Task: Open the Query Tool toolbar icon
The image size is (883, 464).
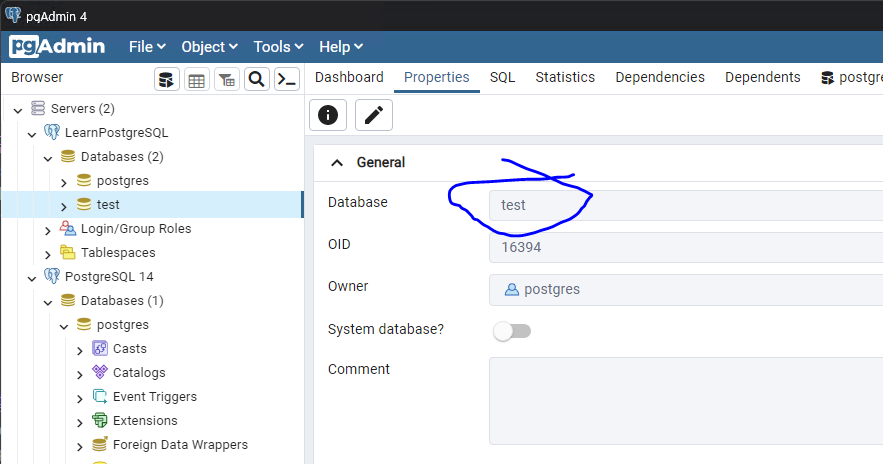Action: click(x=167, y=79)
